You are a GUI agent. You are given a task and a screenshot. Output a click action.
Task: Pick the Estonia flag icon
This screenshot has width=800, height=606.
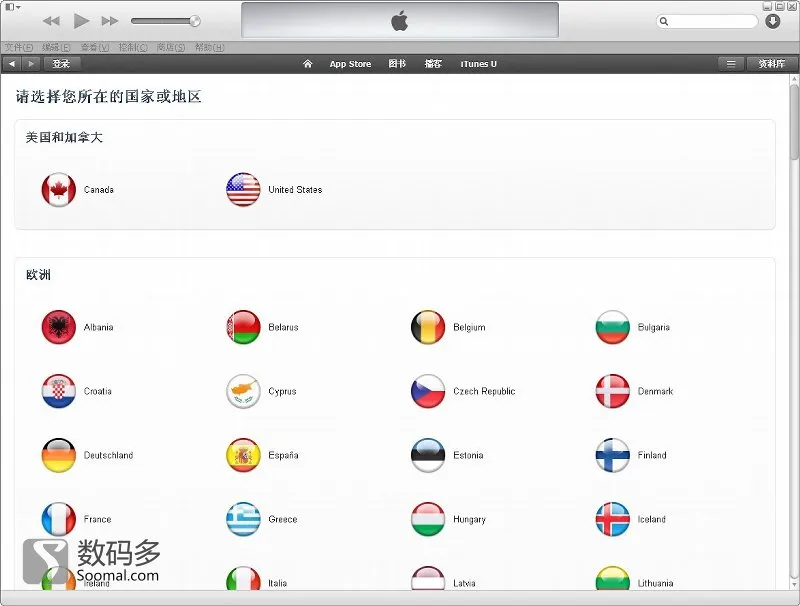[428, 455]
